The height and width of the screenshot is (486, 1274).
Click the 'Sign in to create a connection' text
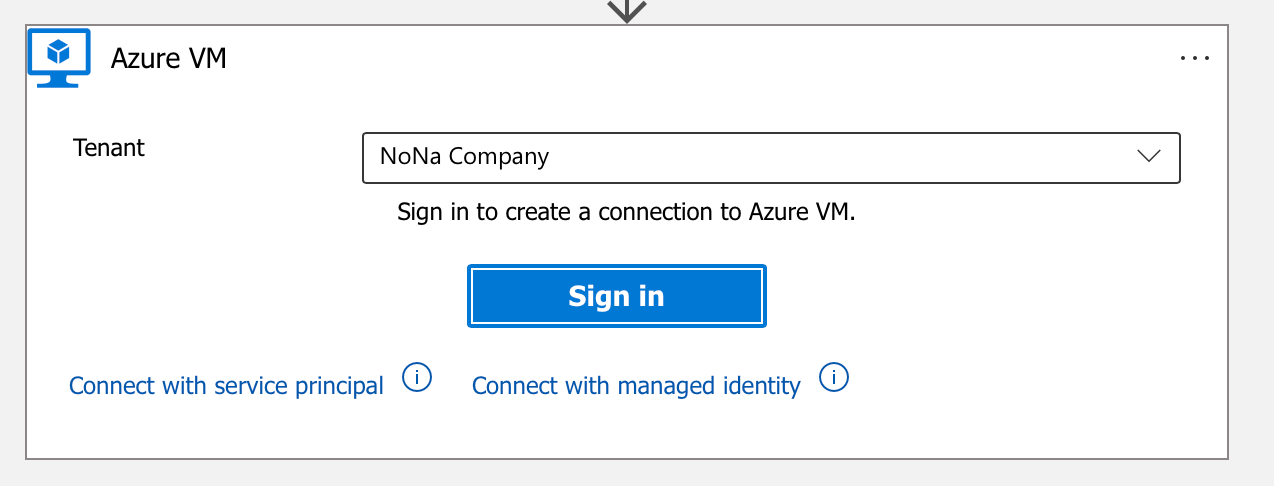point(626,212)
